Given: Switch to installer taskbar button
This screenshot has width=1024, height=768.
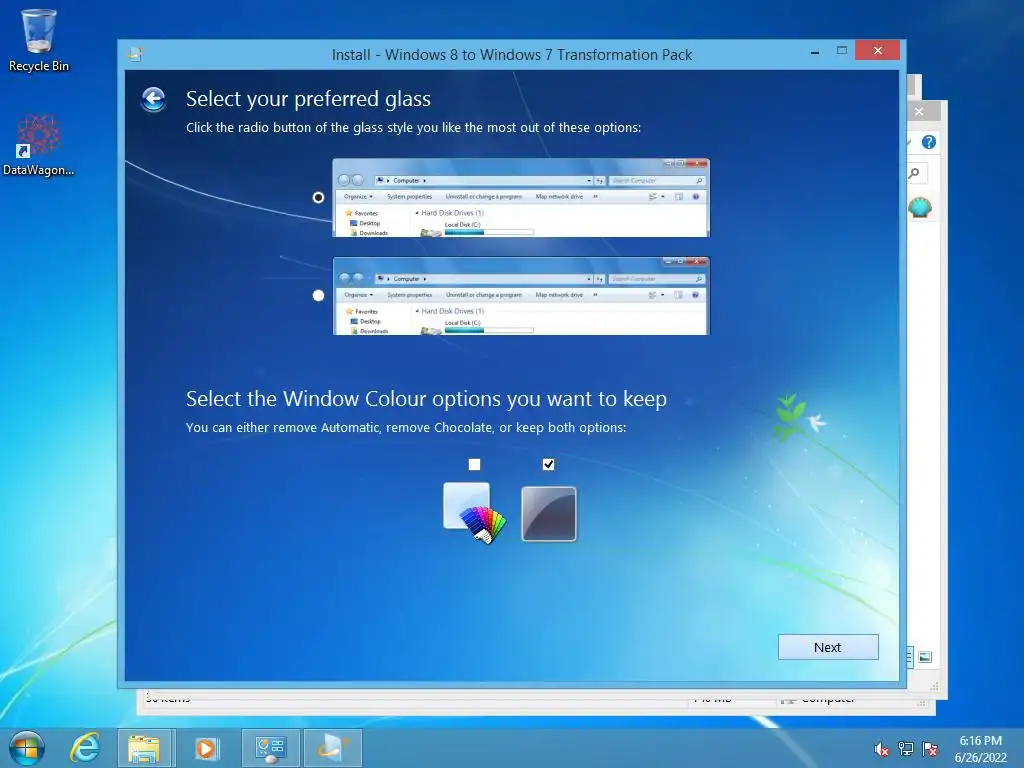Looking at the screenshot, I should click(x=332, y=748).
